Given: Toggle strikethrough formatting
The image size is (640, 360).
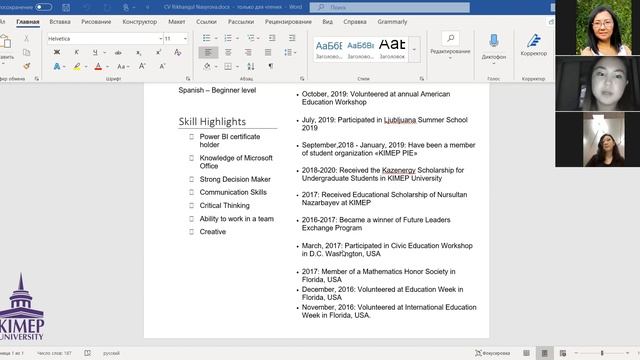Looking at the screenshot, I should coord(118,52).
